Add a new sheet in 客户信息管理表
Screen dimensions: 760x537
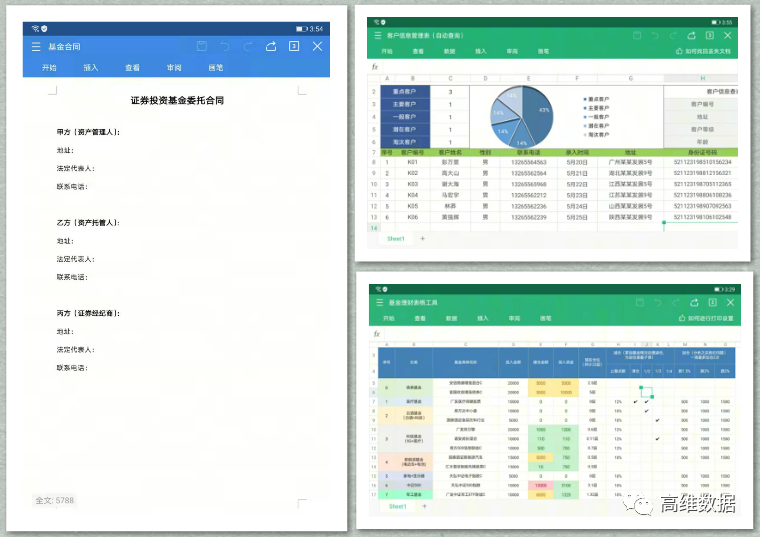tap(422, 239)
